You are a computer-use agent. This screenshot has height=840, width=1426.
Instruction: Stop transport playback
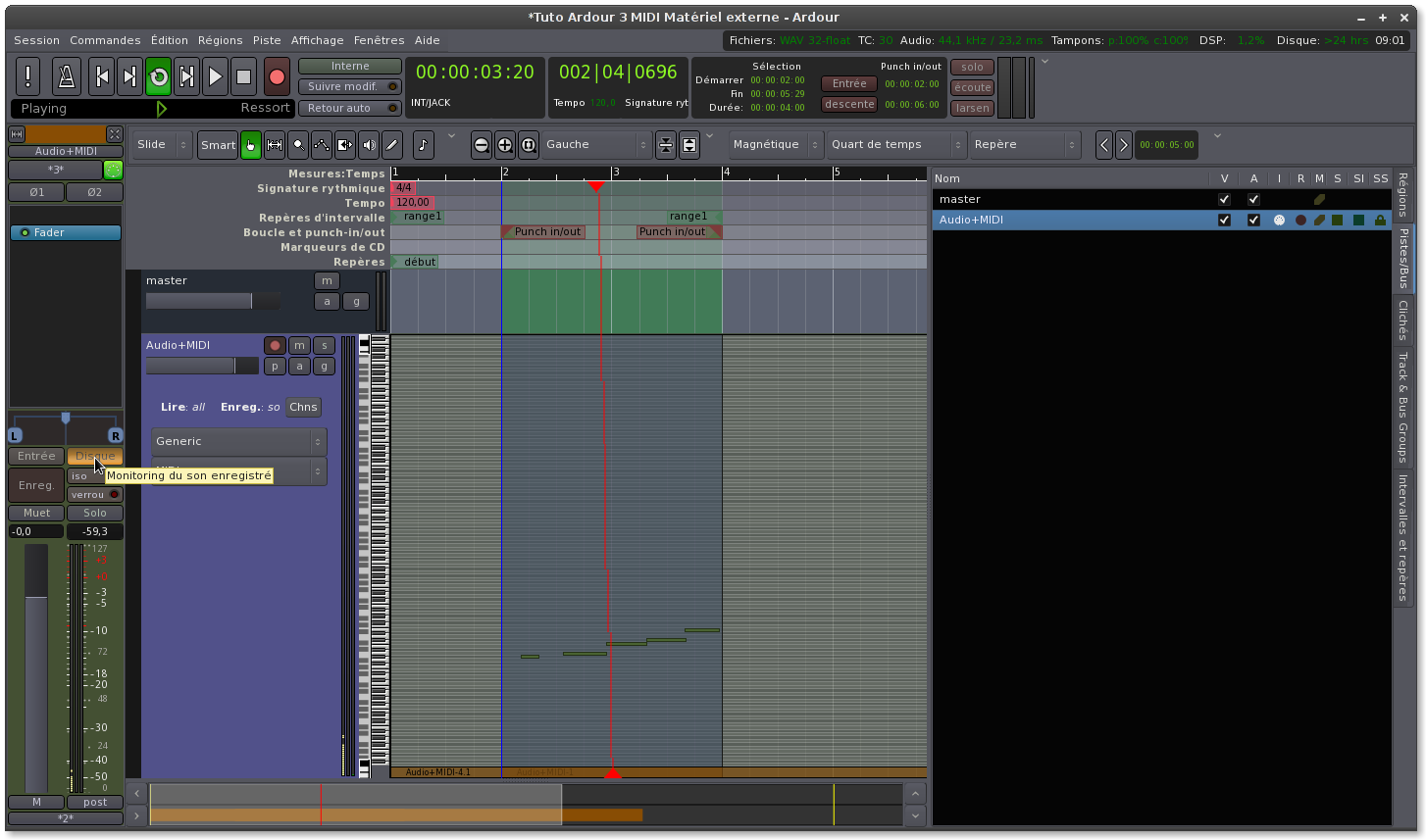(x=244, y=76)
